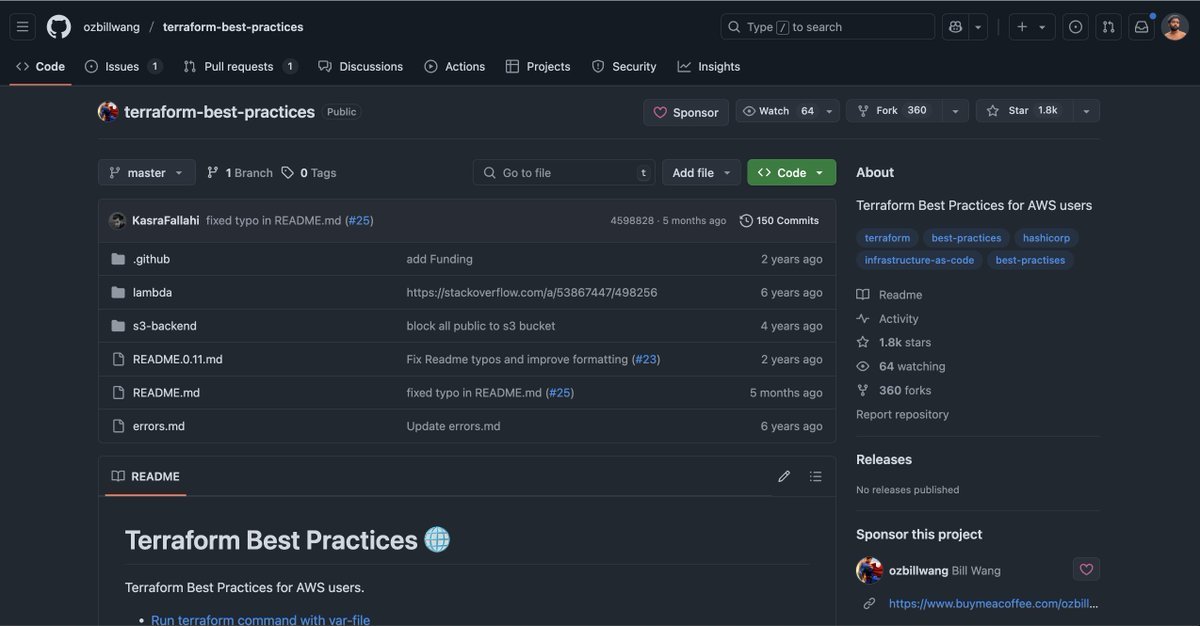Click the heart sponsor icon next to ozbillwang

tap(1086, 570)
